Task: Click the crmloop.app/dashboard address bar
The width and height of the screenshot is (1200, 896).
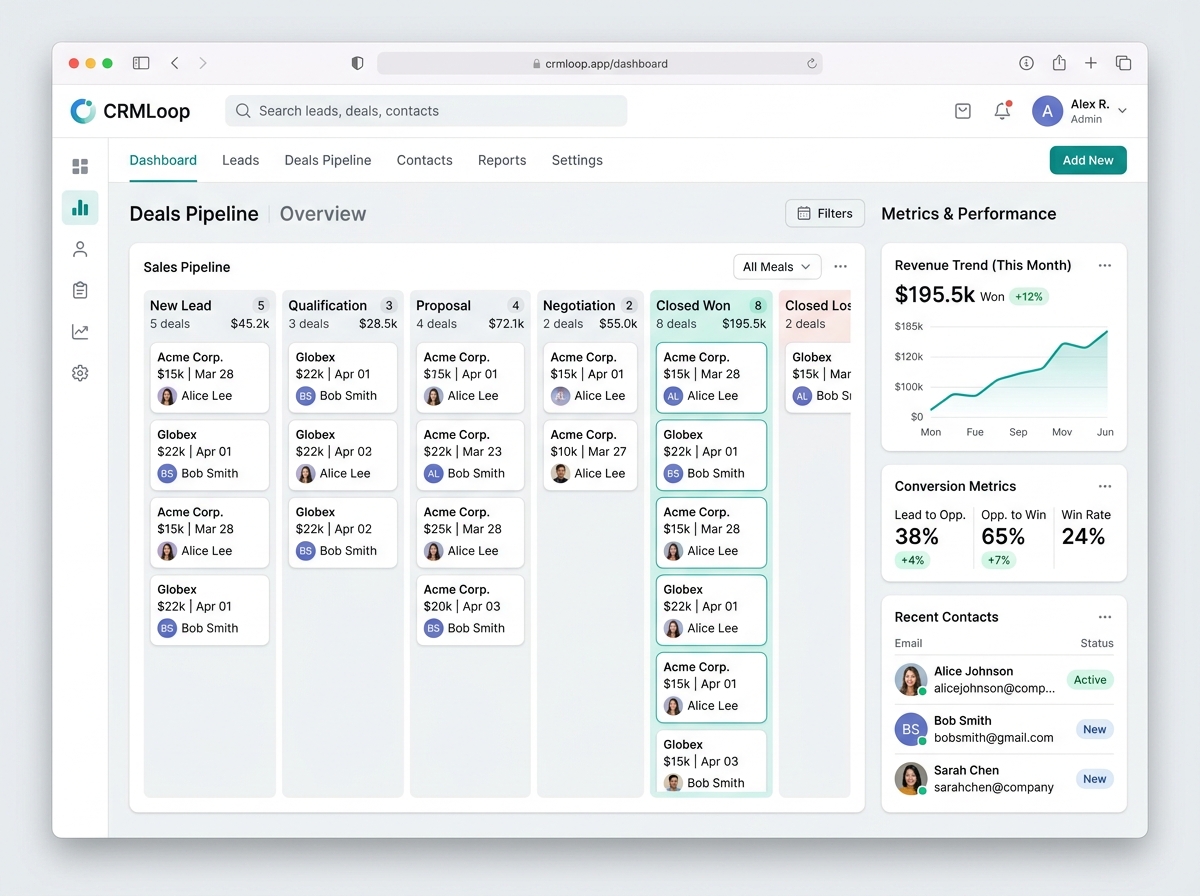Action: coord(600,63)
